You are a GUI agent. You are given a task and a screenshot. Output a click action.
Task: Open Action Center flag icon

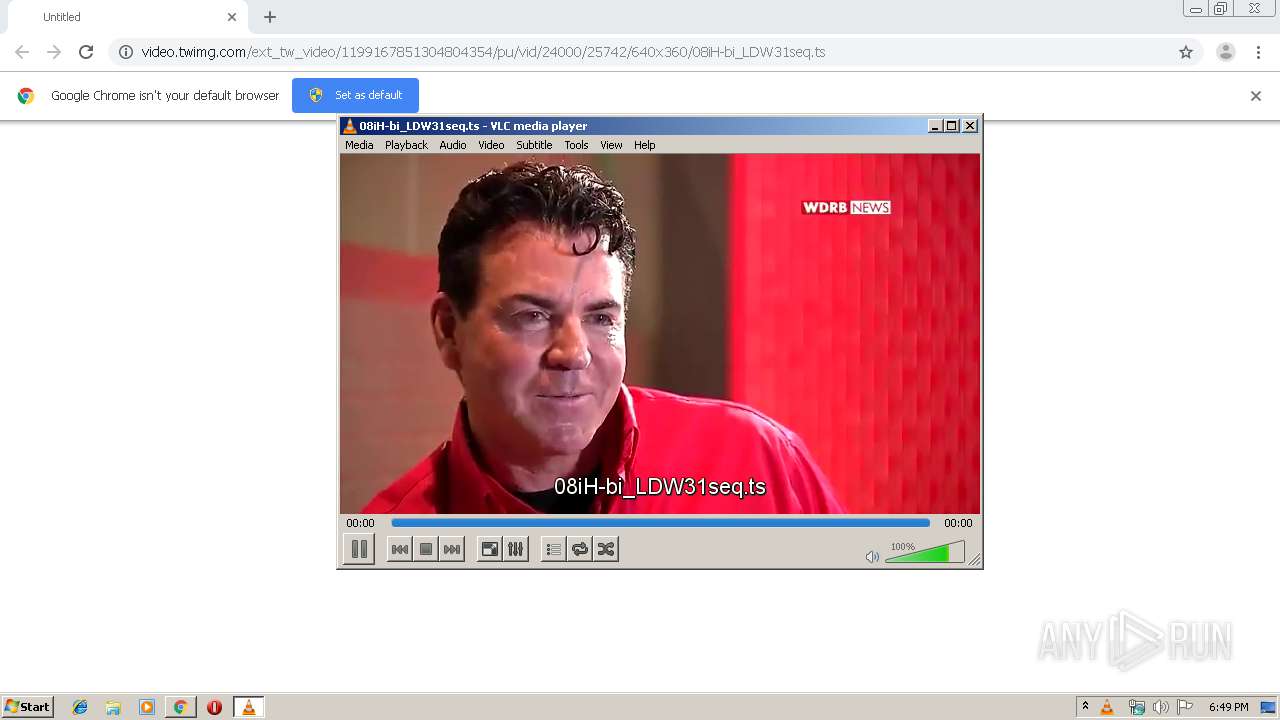coord(1185,707)
